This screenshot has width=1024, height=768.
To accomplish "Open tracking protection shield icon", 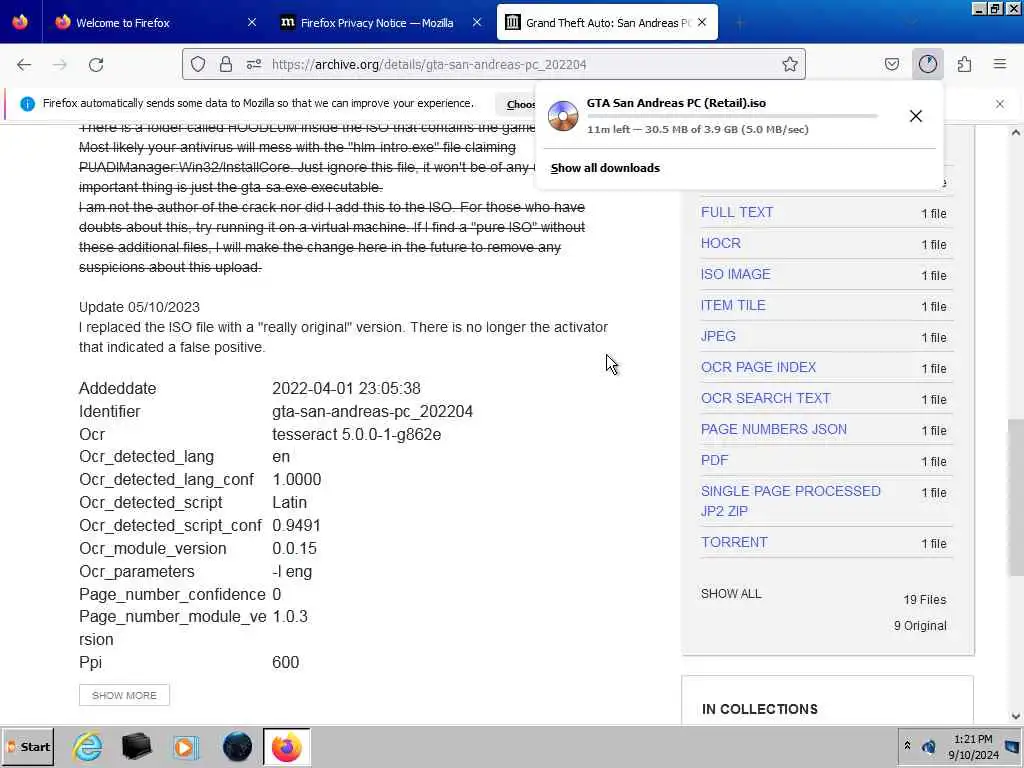I will click(x=198, y=64).
